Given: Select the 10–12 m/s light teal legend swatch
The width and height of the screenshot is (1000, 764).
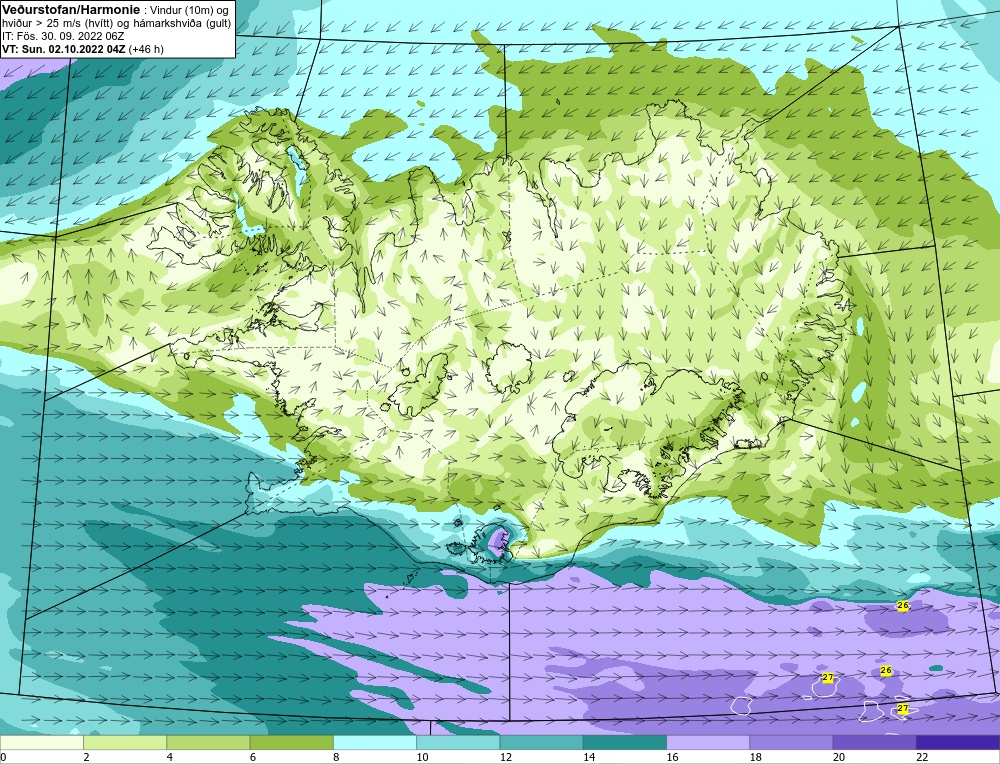Looking at the screenshot, I should coord(458,742).
